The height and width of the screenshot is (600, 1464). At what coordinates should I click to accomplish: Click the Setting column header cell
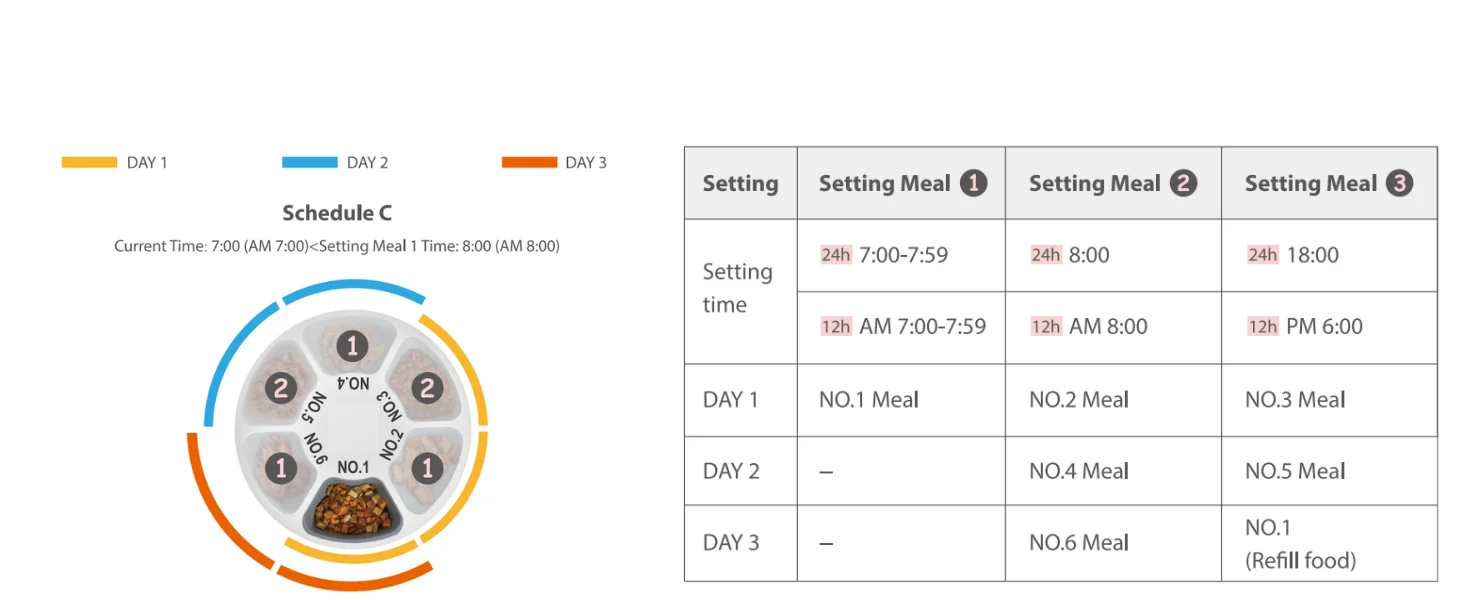coord(740,183)
